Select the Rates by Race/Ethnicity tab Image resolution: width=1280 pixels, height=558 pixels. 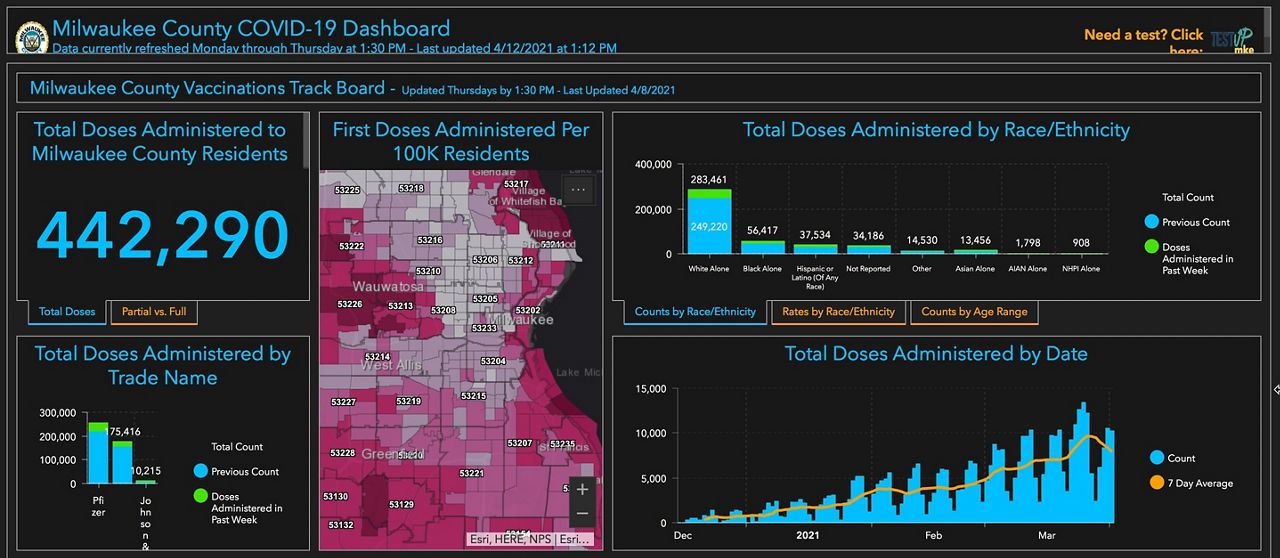[838, 312]
